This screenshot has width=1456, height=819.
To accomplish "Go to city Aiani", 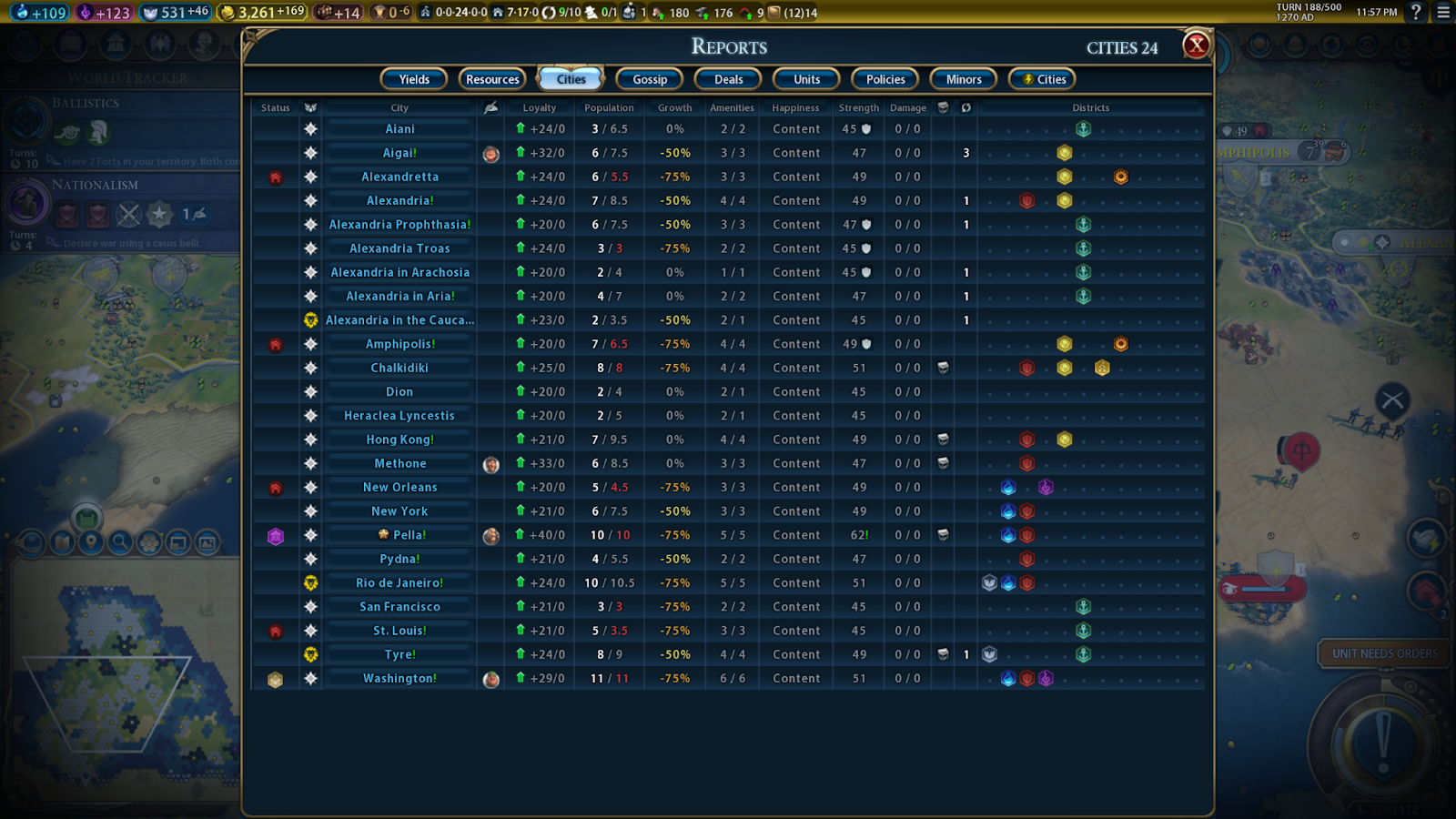I will pos(399,129).
